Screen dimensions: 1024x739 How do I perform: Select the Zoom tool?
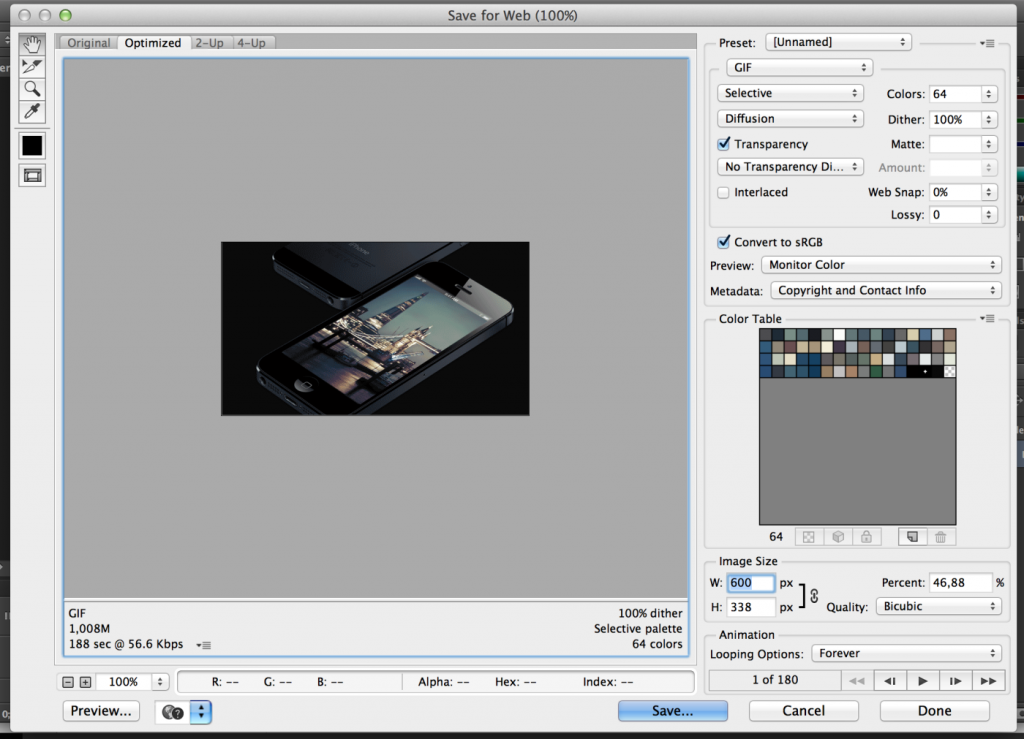pos(32,89)
